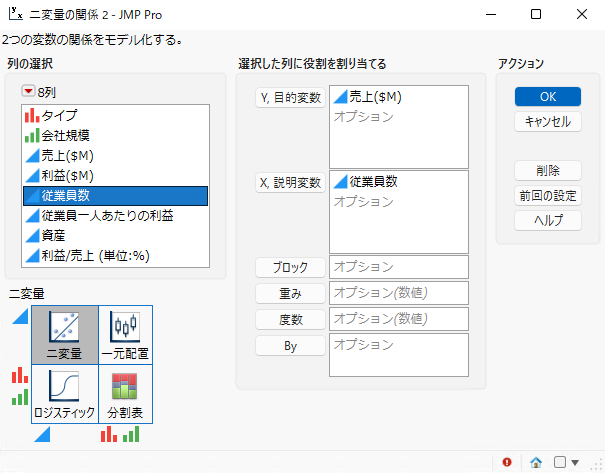Click the red alert icon in status bar
This screenshot has height=473, width=605.
click(507, 462)
